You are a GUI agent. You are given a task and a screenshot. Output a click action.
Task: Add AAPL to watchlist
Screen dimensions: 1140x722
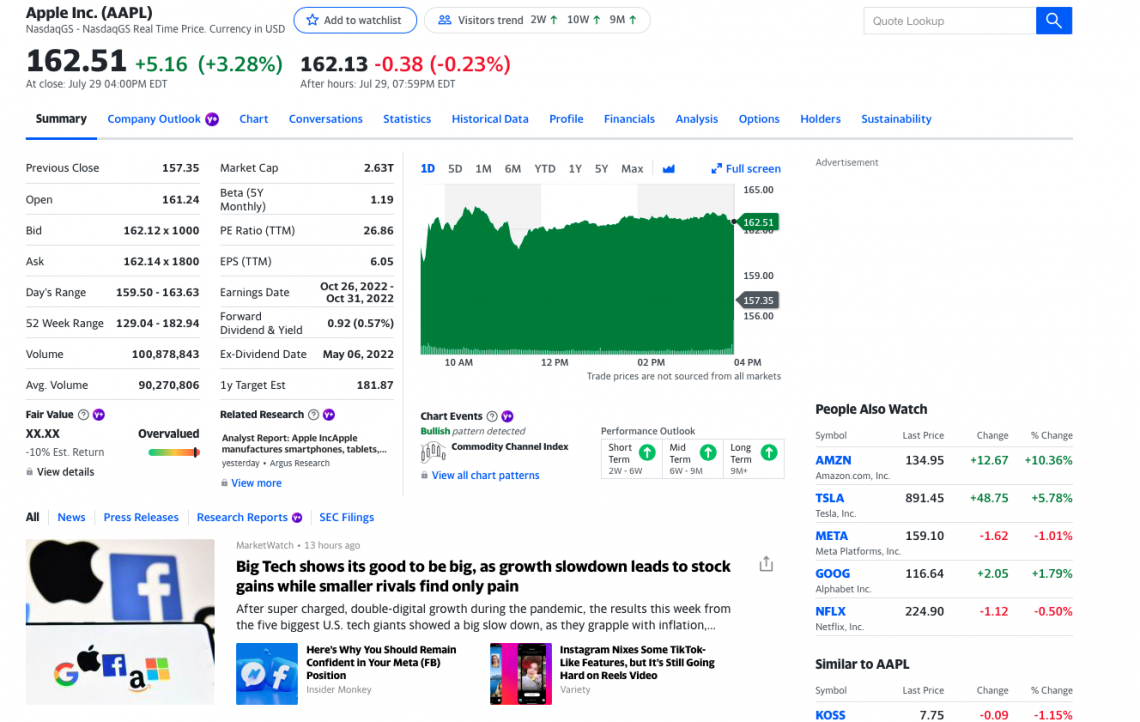tap(355, 20)
